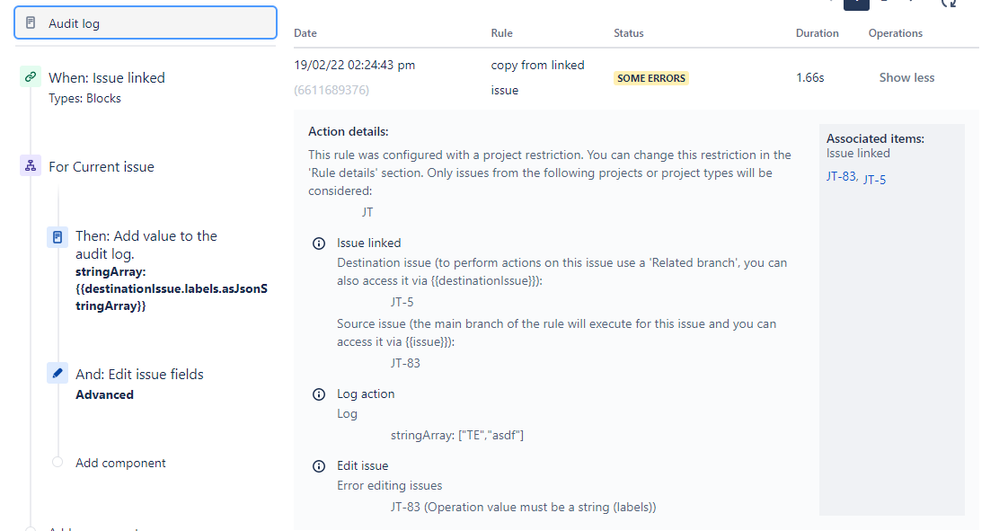Viewport: 999px width, 531px height.
Task: Click the info icon beside Log action
Action: pos(319,394)
